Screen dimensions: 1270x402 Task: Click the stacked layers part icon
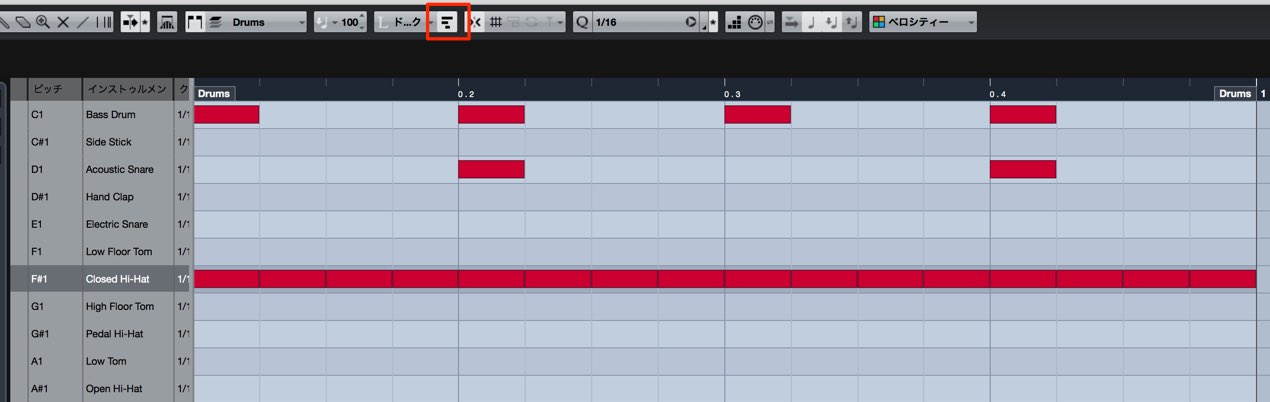click(214, 22)
